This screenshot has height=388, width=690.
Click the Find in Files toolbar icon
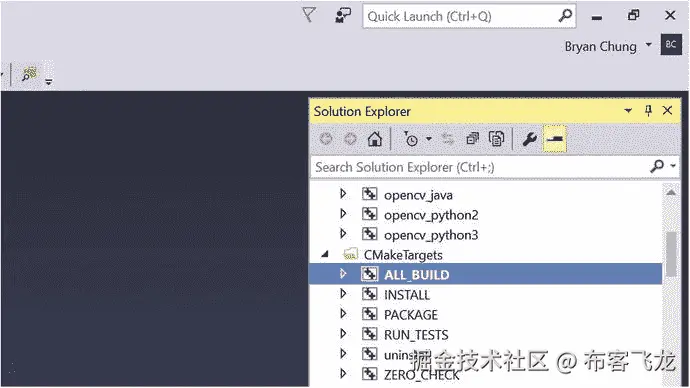tap(29, 74)
